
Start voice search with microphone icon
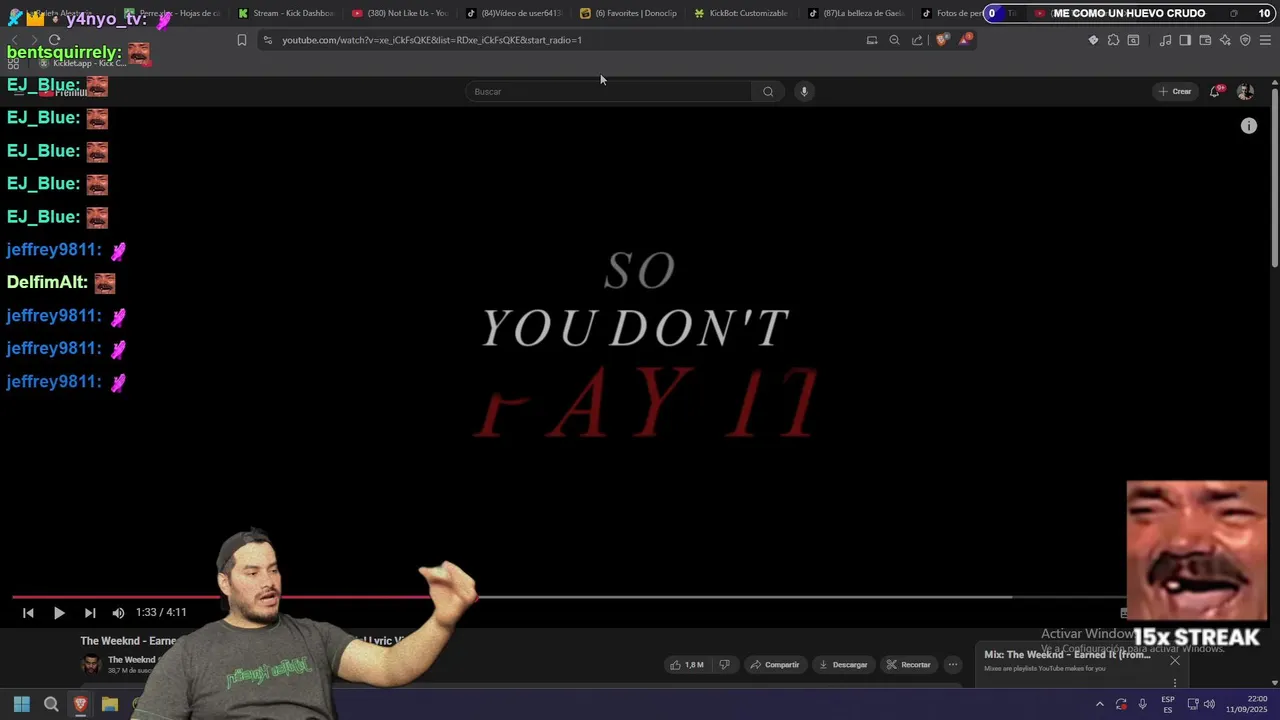[x=804, y=91]
